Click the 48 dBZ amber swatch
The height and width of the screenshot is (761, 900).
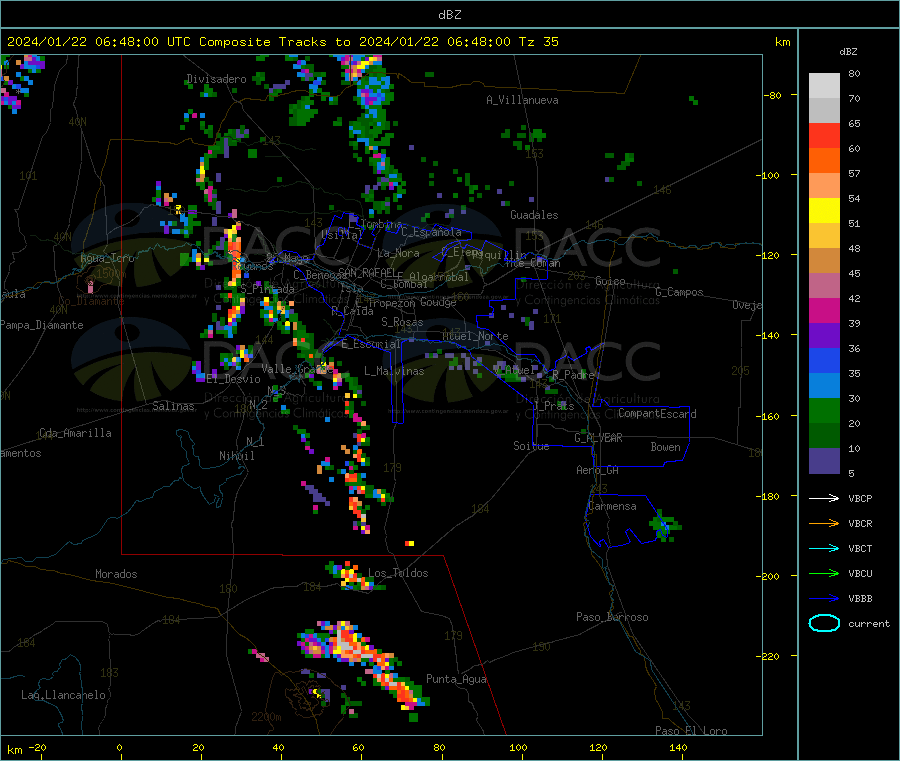824,261
